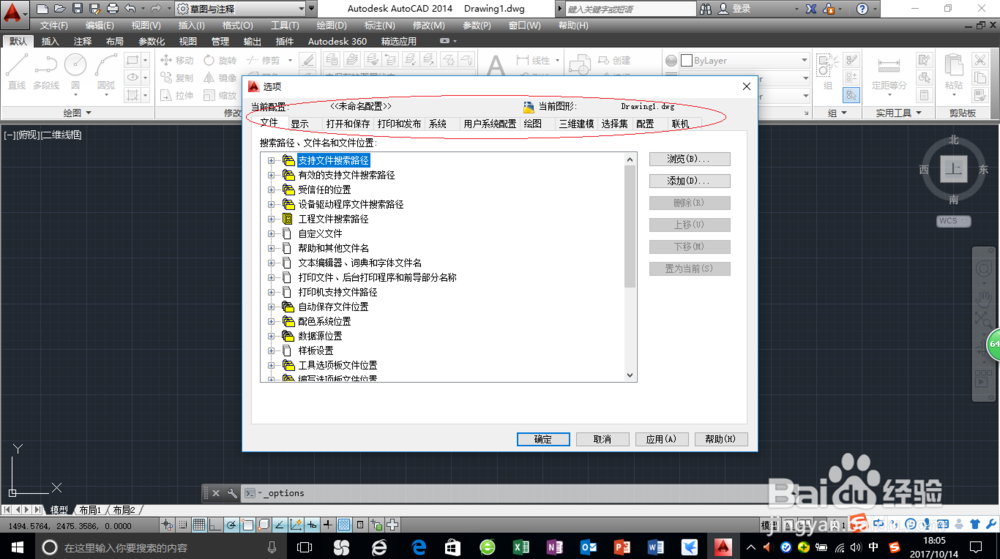Toggle Object Snap Tracking in the status bar
1000x559 pixels.
click(x=279, y=525)
